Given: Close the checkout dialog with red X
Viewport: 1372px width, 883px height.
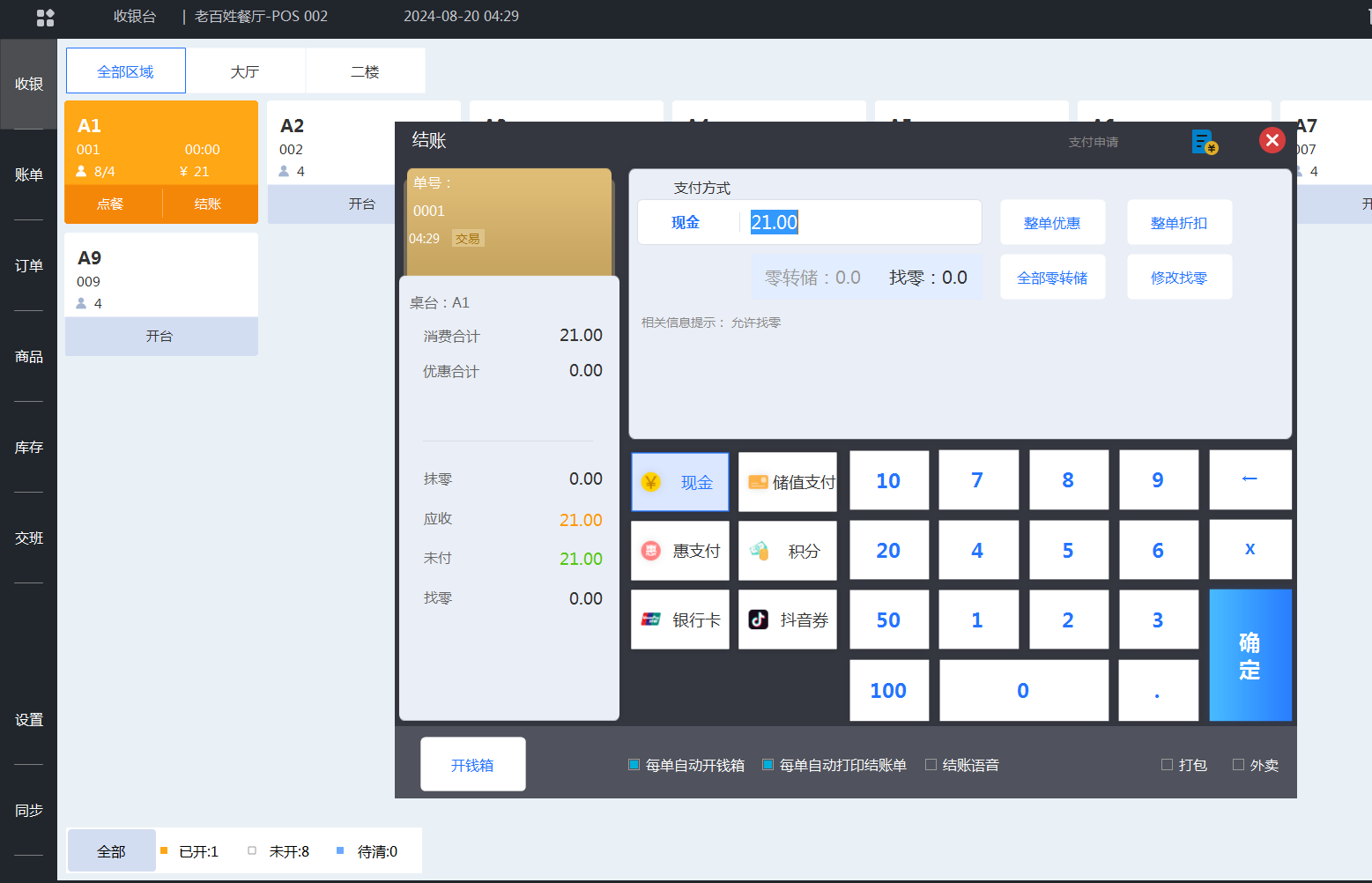Looking at the screenshot, I should tap(1272, 140).
